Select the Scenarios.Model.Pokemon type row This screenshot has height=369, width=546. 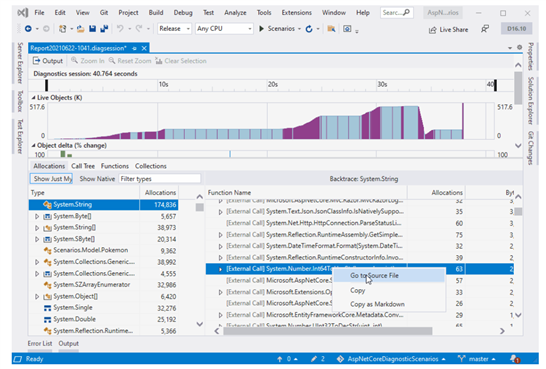coord(103,251)
